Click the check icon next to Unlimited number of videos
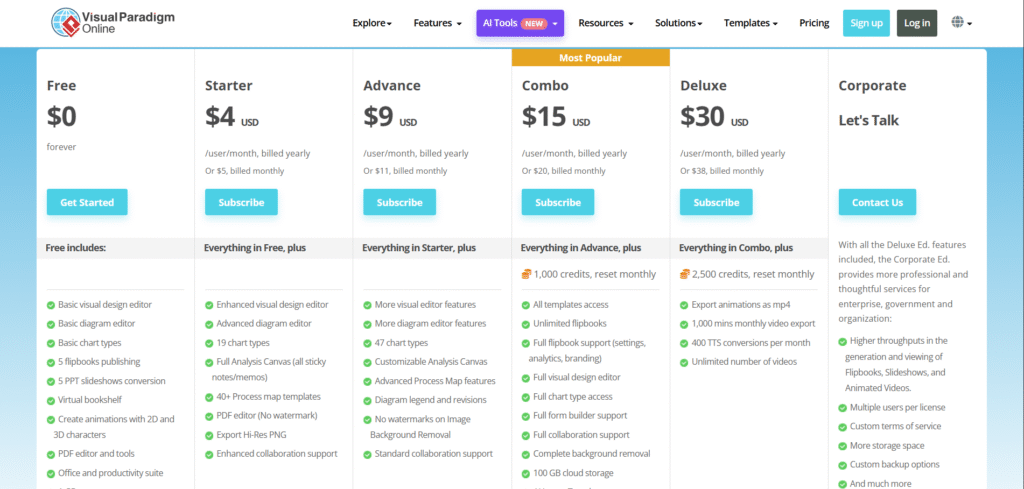This screenshot has width=1024, height=489. [684, 362]
